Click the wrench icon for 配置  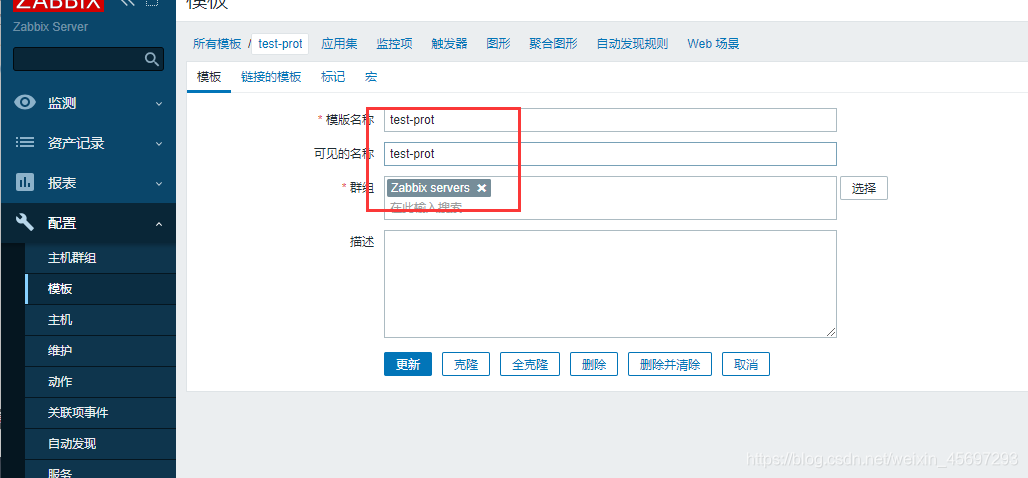(x=25, y=222)
